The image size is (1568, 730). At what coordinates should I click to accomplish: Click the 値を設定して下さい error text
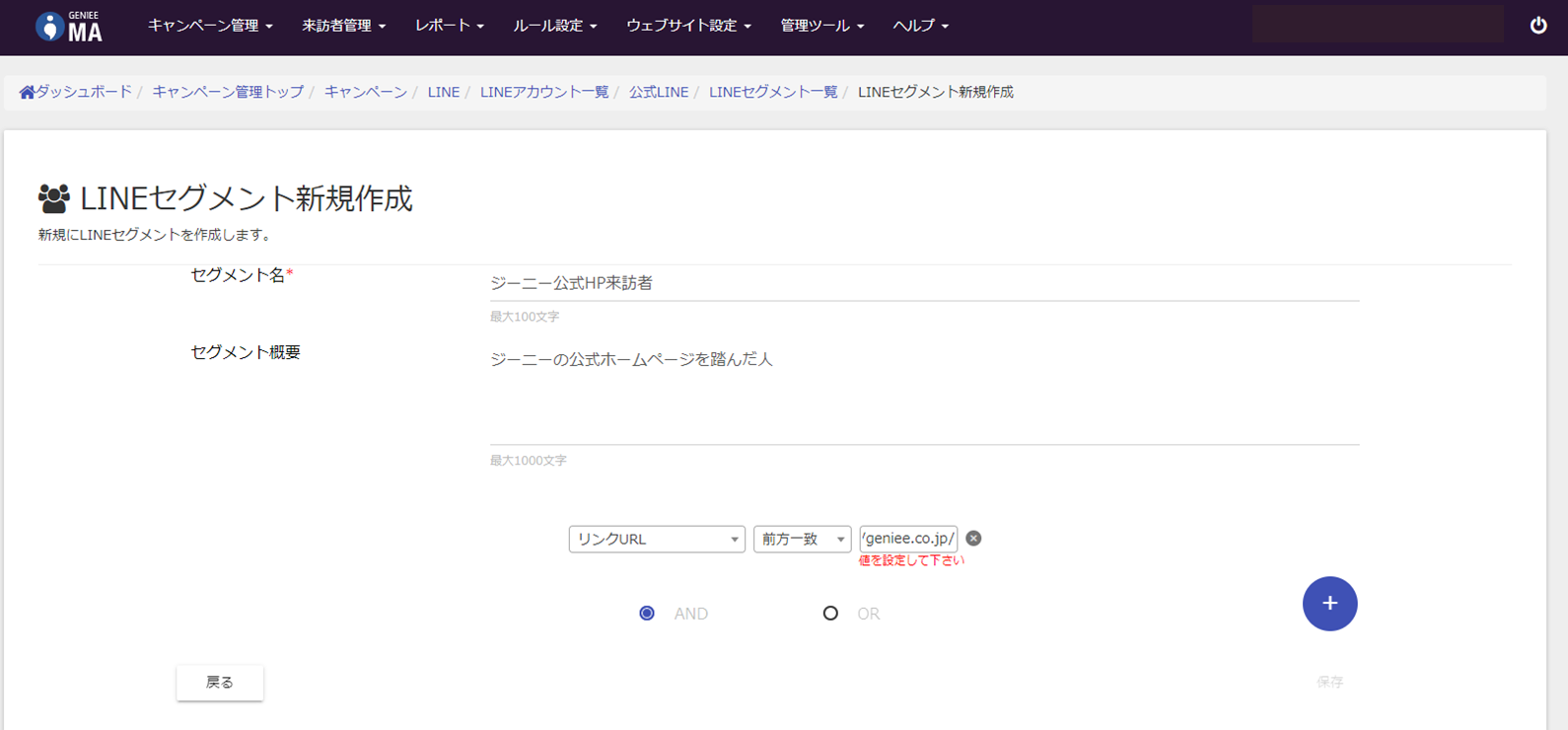pos(911,560)
